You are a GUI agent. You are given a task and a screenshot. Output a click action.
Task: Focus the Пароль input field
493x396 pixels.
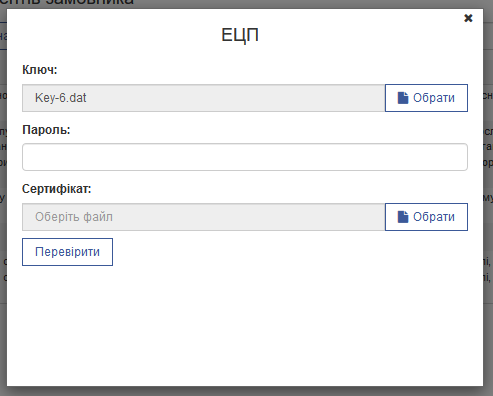point(245,157)
